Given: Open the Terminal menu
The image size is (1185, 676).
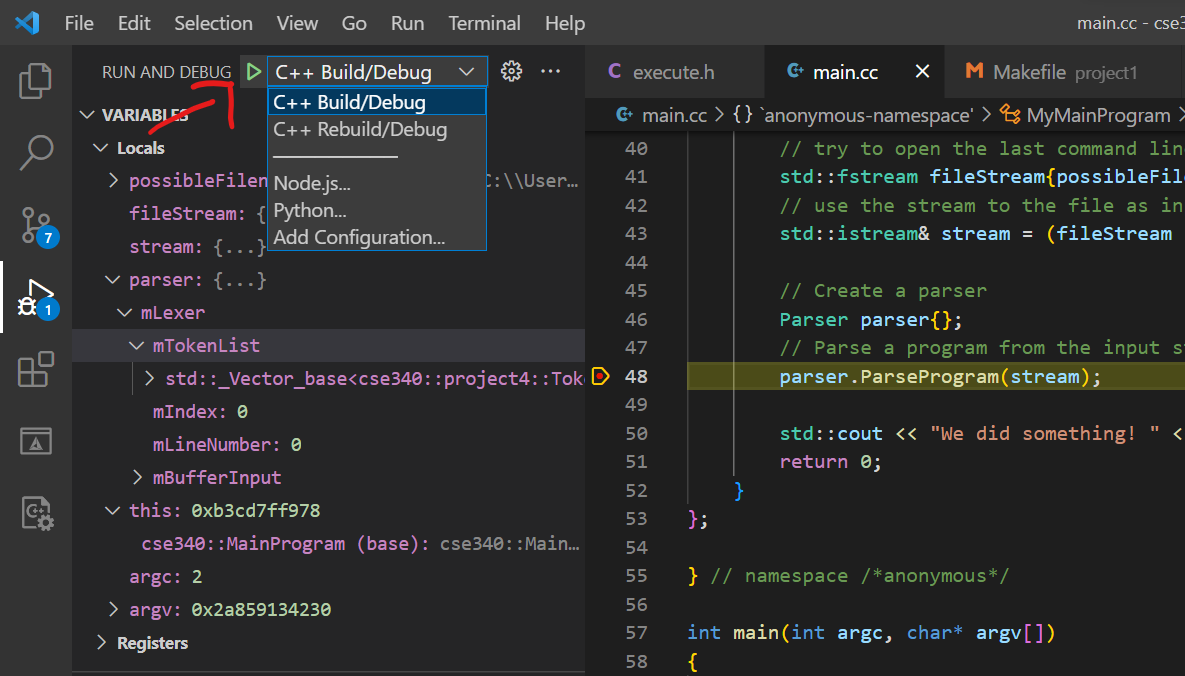Looking at the screenshot, I should click(x=484, y=22).
